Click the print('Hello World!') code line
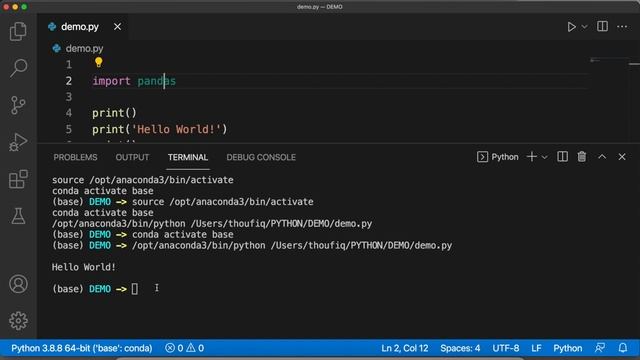The width and height of the screenshot is (640, 360). [x=159, y=129]
